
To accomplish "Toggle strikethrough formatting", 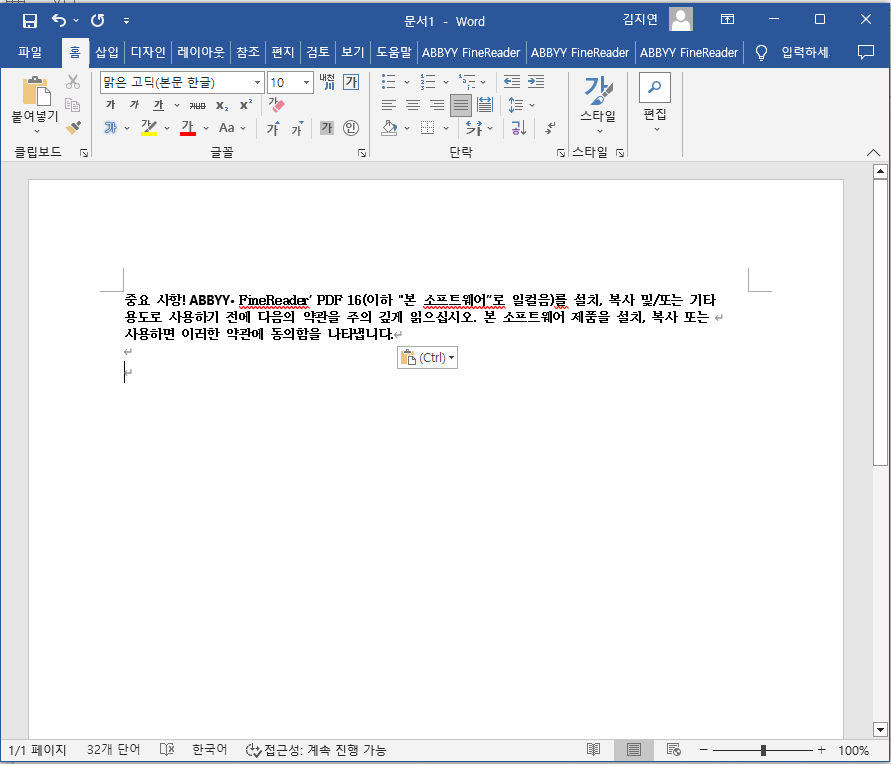I will pyautogui.click(x=197, y=105).
